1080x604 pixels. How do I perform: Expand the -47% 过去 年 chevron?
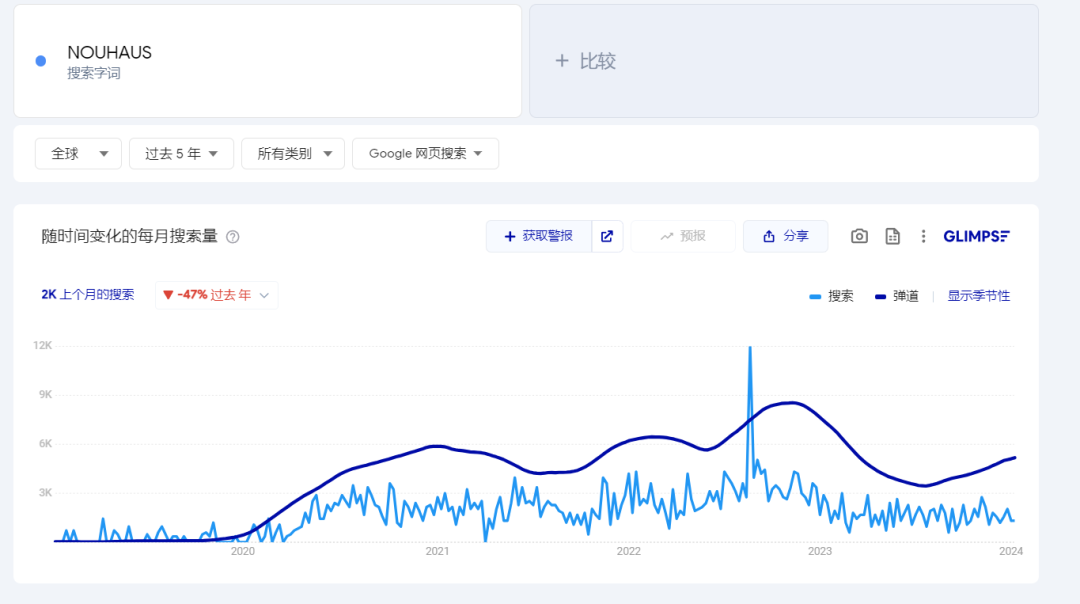click(x=263, y=295)
